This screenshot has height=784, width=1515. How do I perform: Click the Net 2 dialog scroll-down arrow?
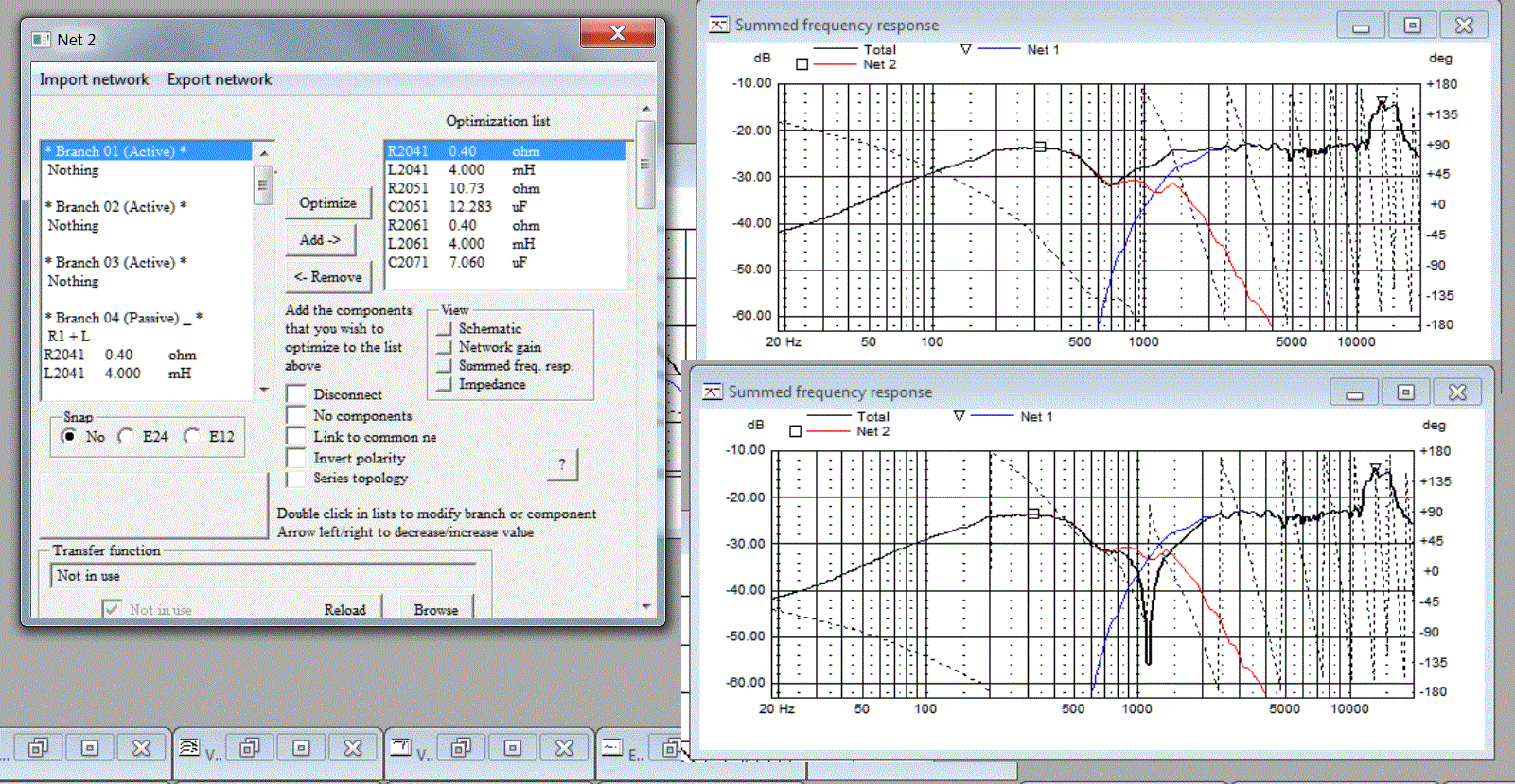click(645, 606)
